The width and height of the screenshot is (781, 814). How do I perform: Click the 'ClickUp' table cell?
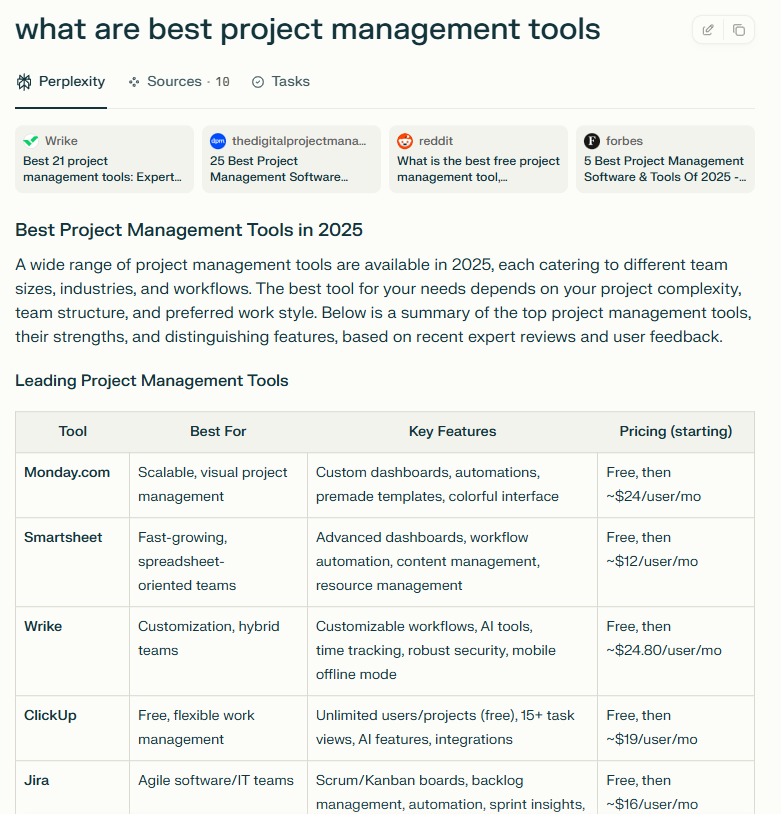point(73,728)
